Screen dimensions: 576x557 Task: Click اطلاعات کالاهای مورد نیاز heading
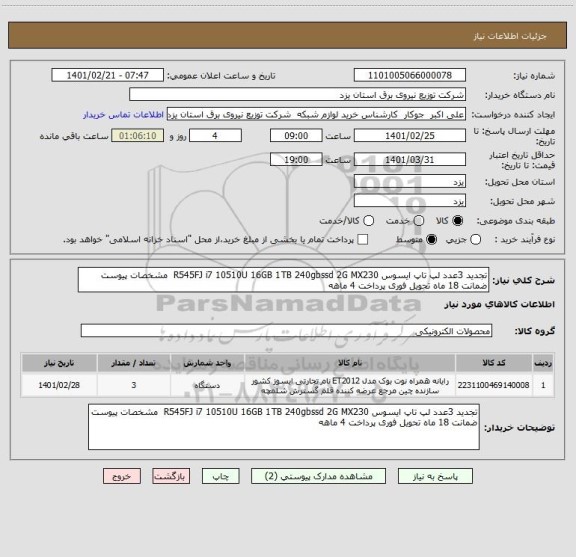(500, 305)
